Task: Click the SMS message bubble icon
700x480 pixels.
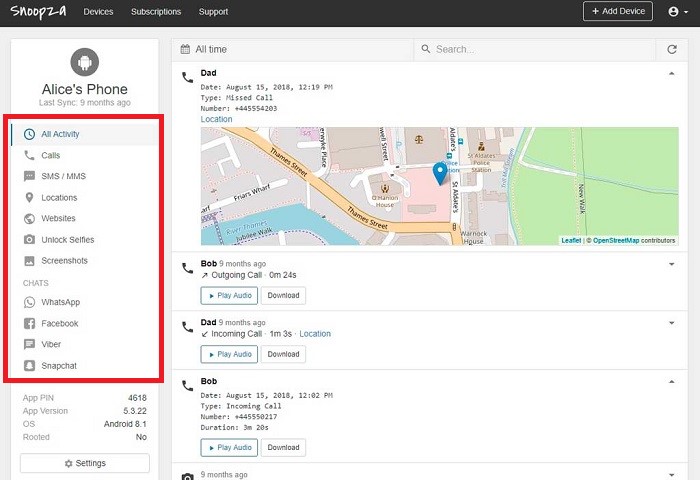Action: (29, 176)
